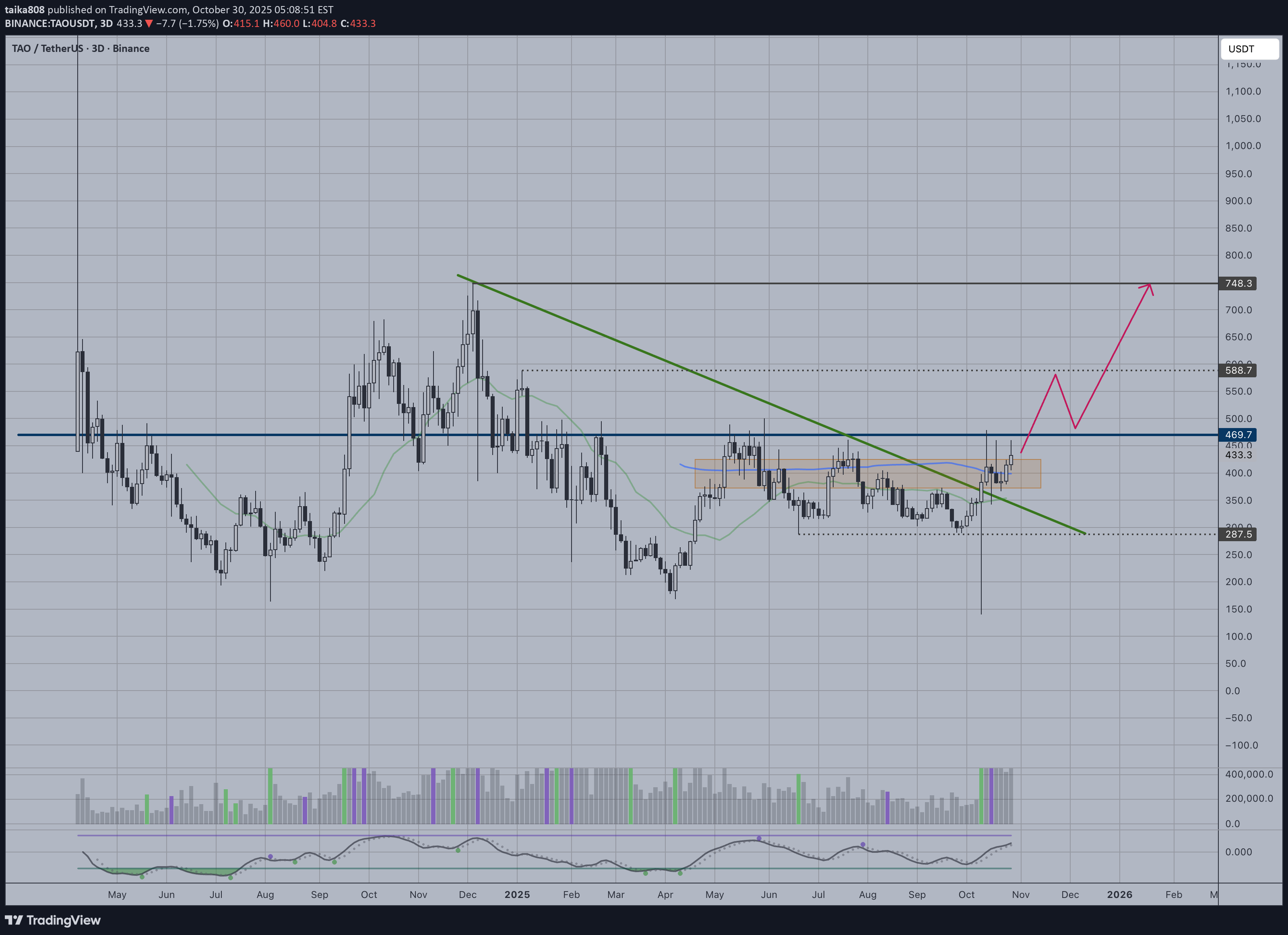Click the taika808 author name

pyautogui.click(x=25, y=10)
